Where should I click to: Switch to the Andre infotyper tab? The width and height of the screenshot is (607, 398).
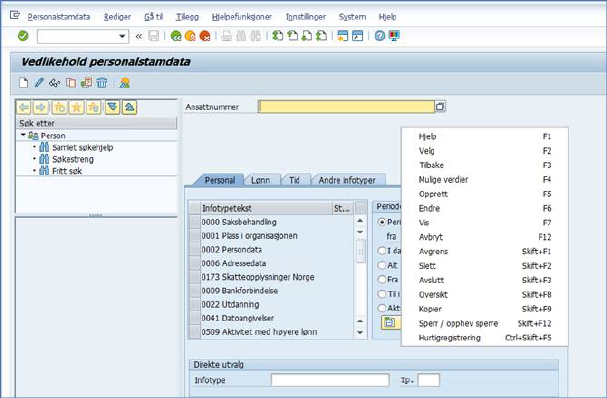tap(347, 180)
